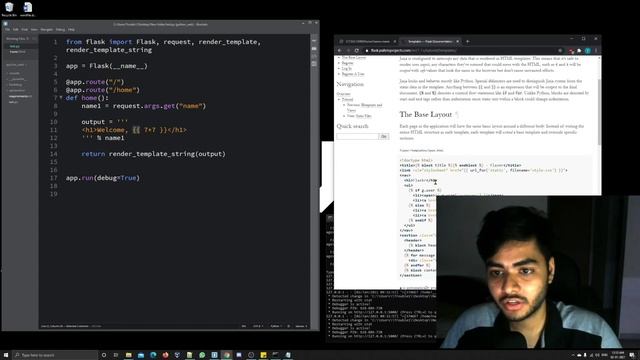The width and height of the screenshot is (640, 360).
Task: Select the highlighted file in the project tree
Action: click(x=20, y=96)
